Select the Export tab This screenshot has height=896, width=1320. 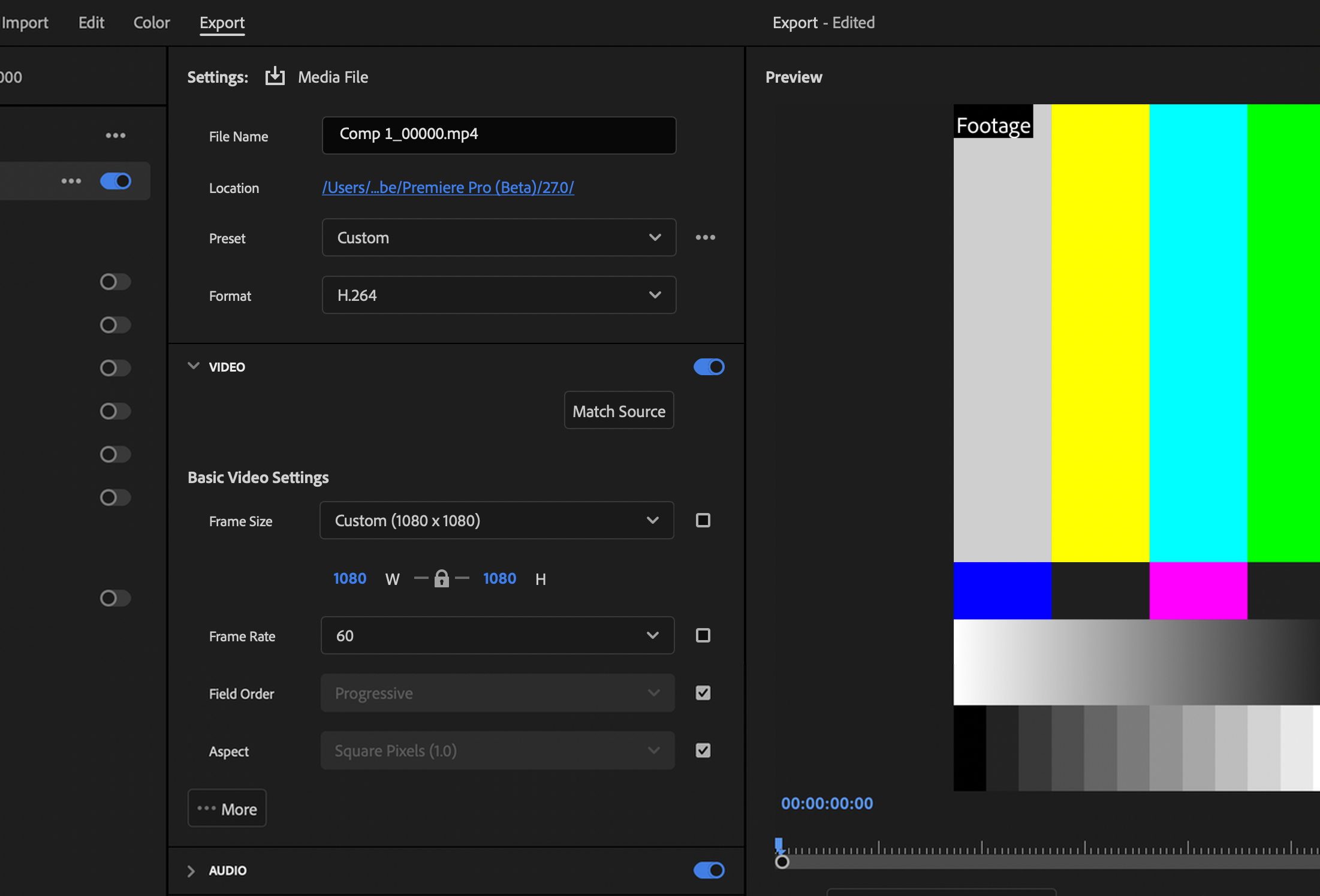point(222,23)
